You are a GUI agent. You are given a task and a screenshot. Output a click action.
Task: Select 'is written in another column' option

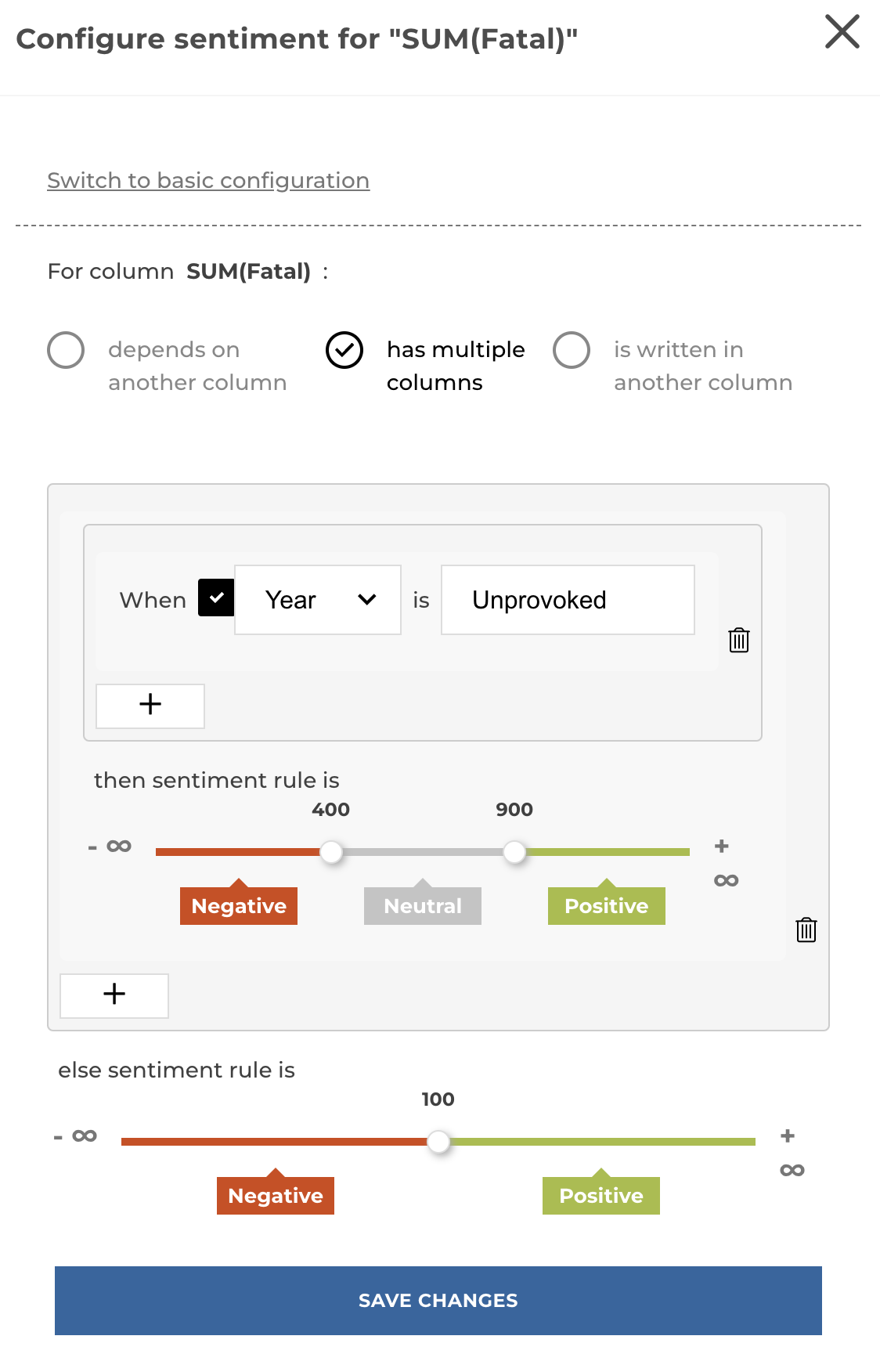coord(572,350)
